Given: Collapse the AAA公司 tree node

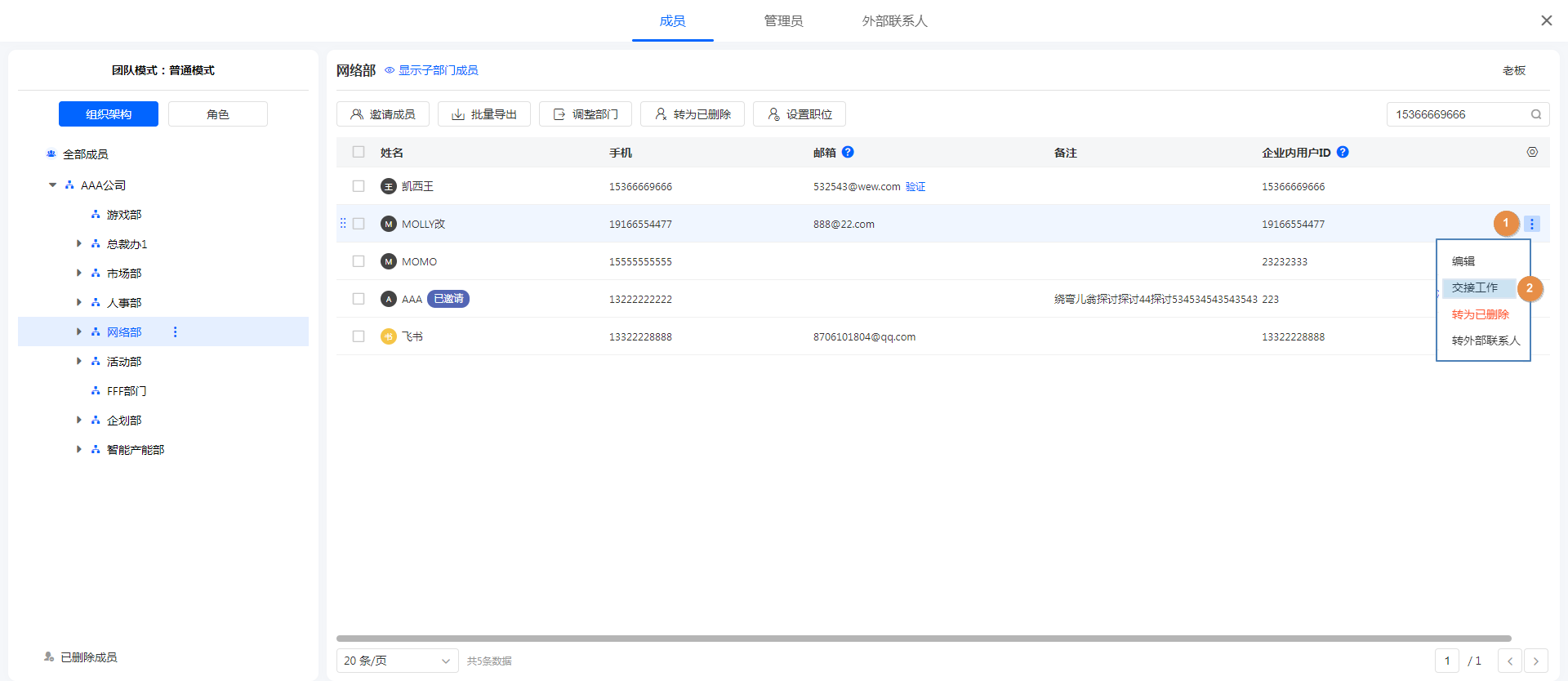Looking at the screenshot, I should coord(52,185).
